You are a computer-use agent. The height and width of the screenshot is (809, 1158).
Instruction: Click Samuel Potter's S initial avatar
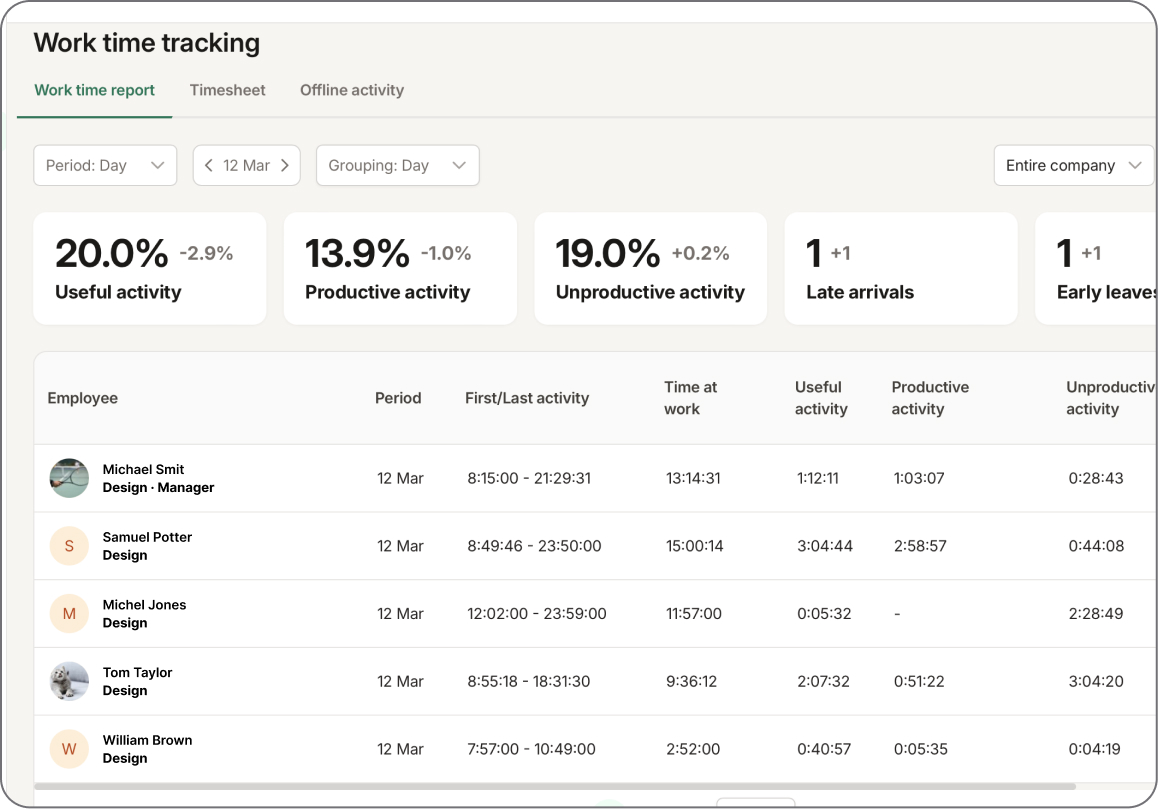click(x=69, y=546)
